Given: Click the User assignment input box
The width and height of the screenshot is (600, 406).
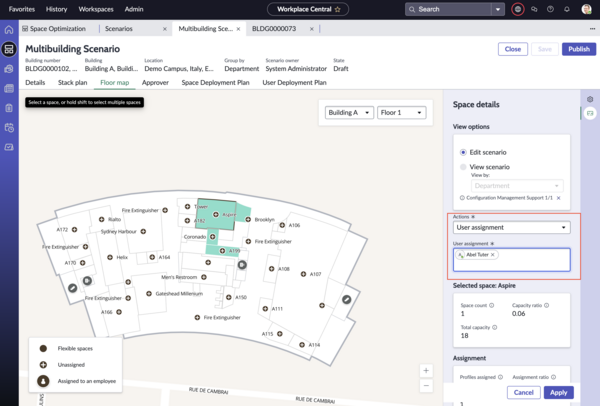Looking at the screenshot, I should point(512,260).
